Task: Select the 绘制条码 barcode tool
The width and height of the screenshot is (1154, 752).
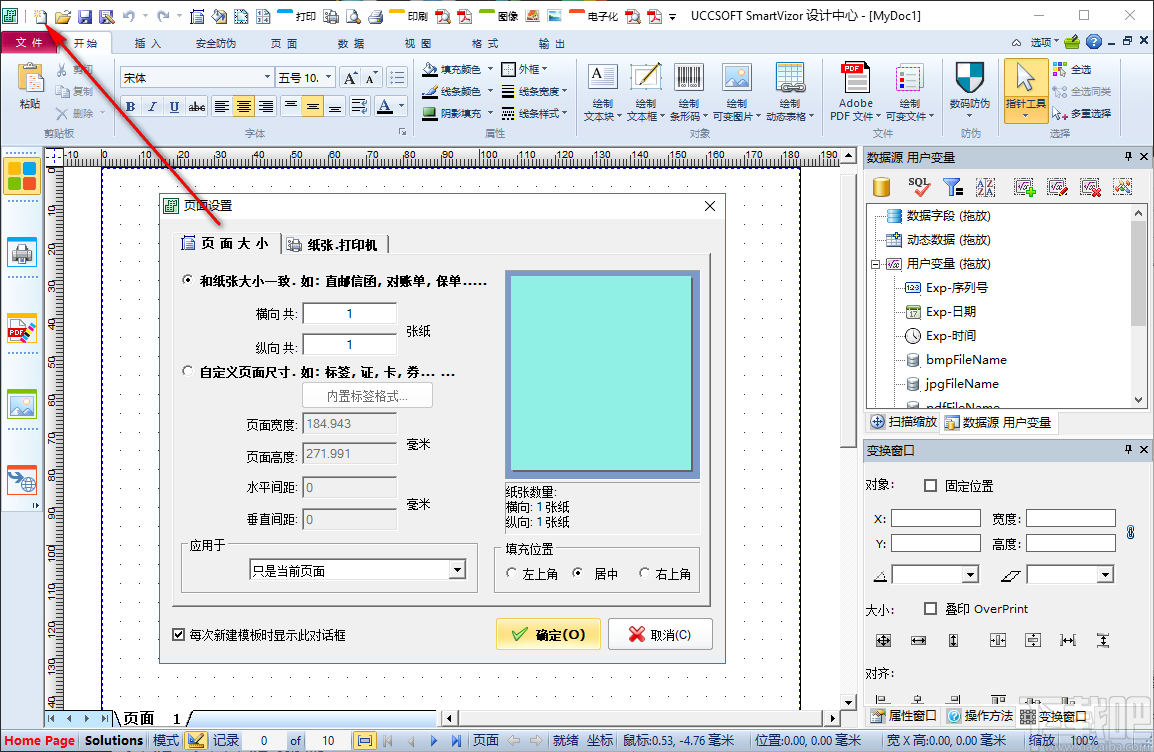Action: coord(688,90)
